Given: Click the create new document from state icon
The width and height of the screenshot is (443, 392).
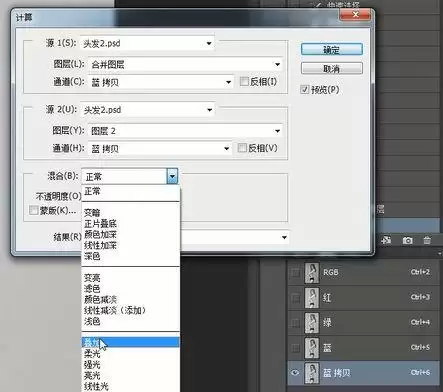Looking at the screenshot, I should pos(386,240).
